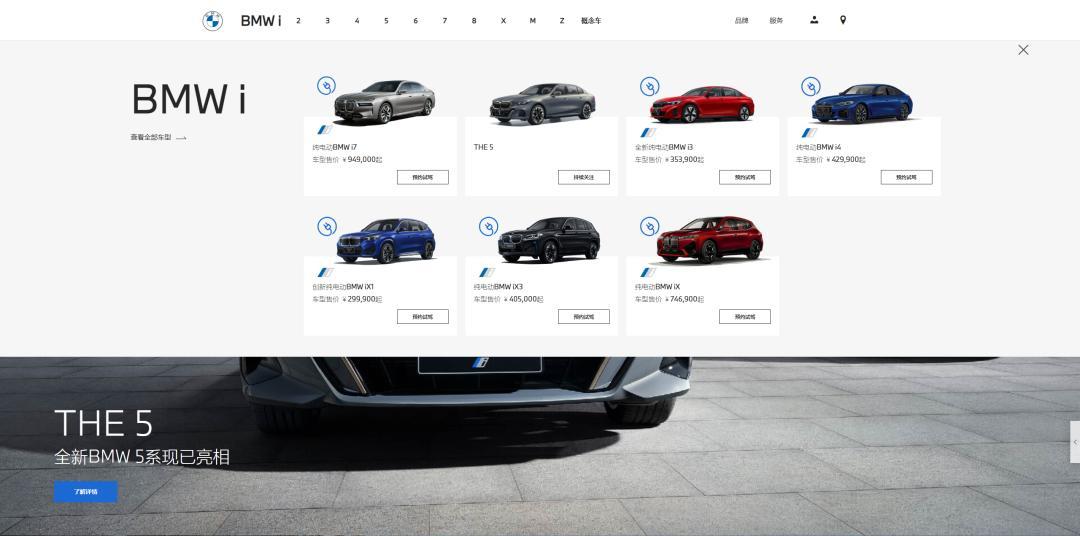Click the 创新纯电动BMW iX1 model name

tap(343, 287)
